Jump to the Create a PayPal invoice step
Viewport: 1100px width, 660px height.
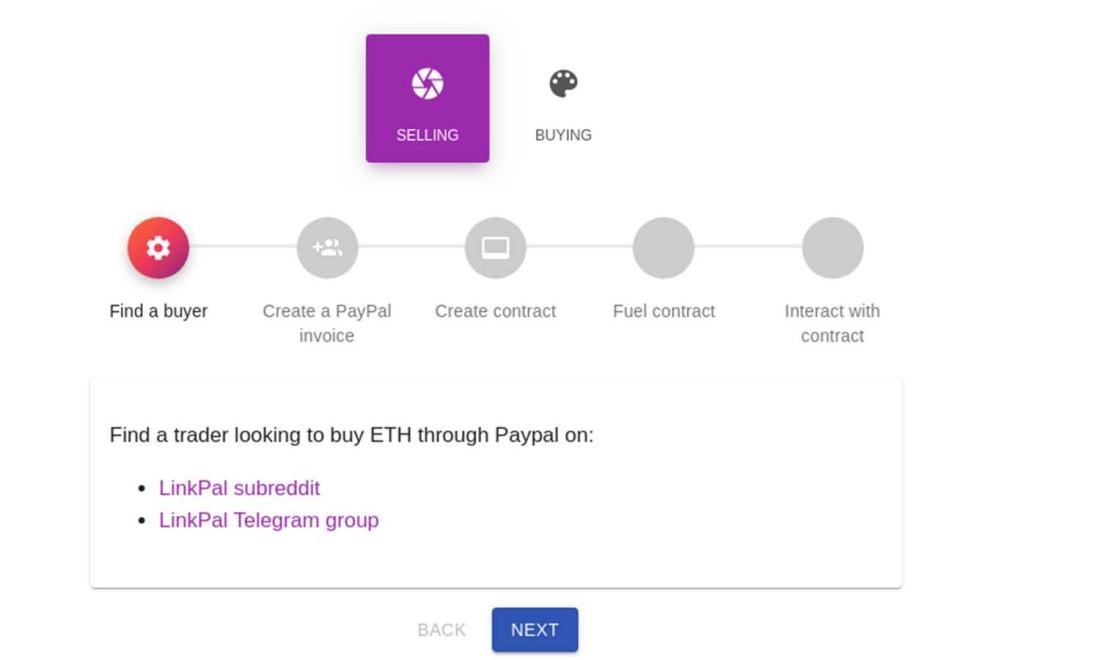pyautogui.click(x=325, y=323)
